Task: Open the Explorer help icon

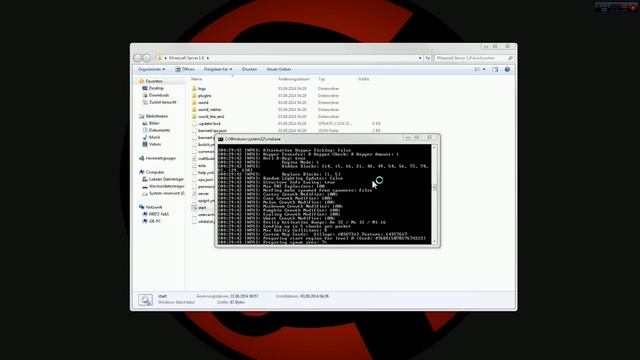Action: tap(507, 69)
